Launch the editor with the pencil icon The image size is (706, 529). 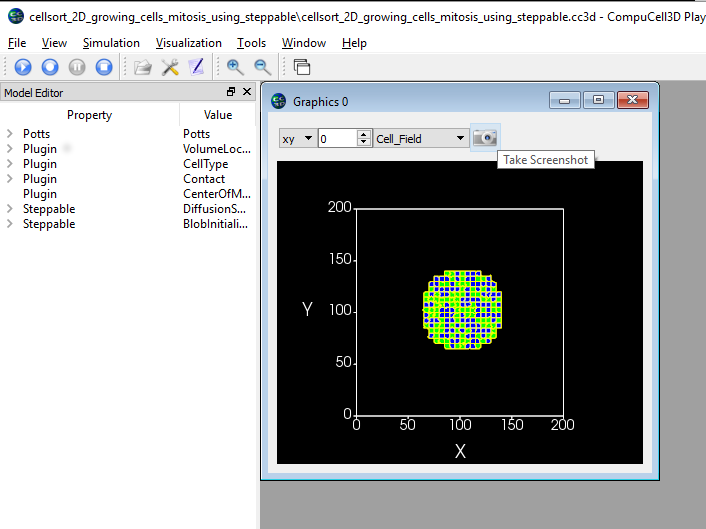coord(197,67)
